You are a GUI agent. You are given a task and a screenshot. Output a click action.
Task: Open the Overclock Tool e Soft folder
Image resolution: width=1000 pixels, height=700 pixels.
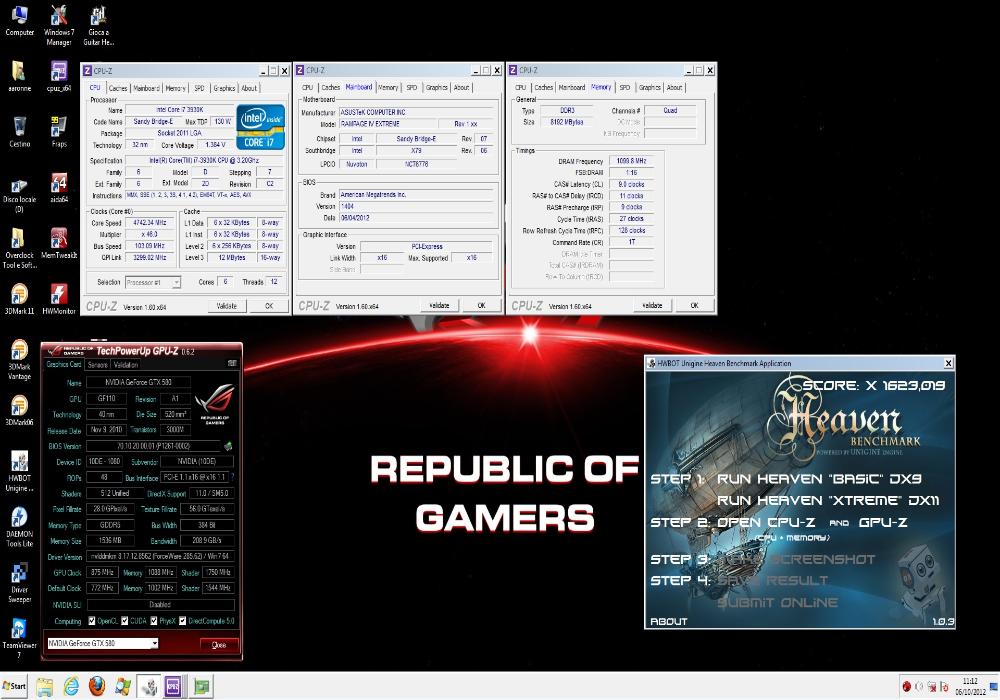(19, 248)
